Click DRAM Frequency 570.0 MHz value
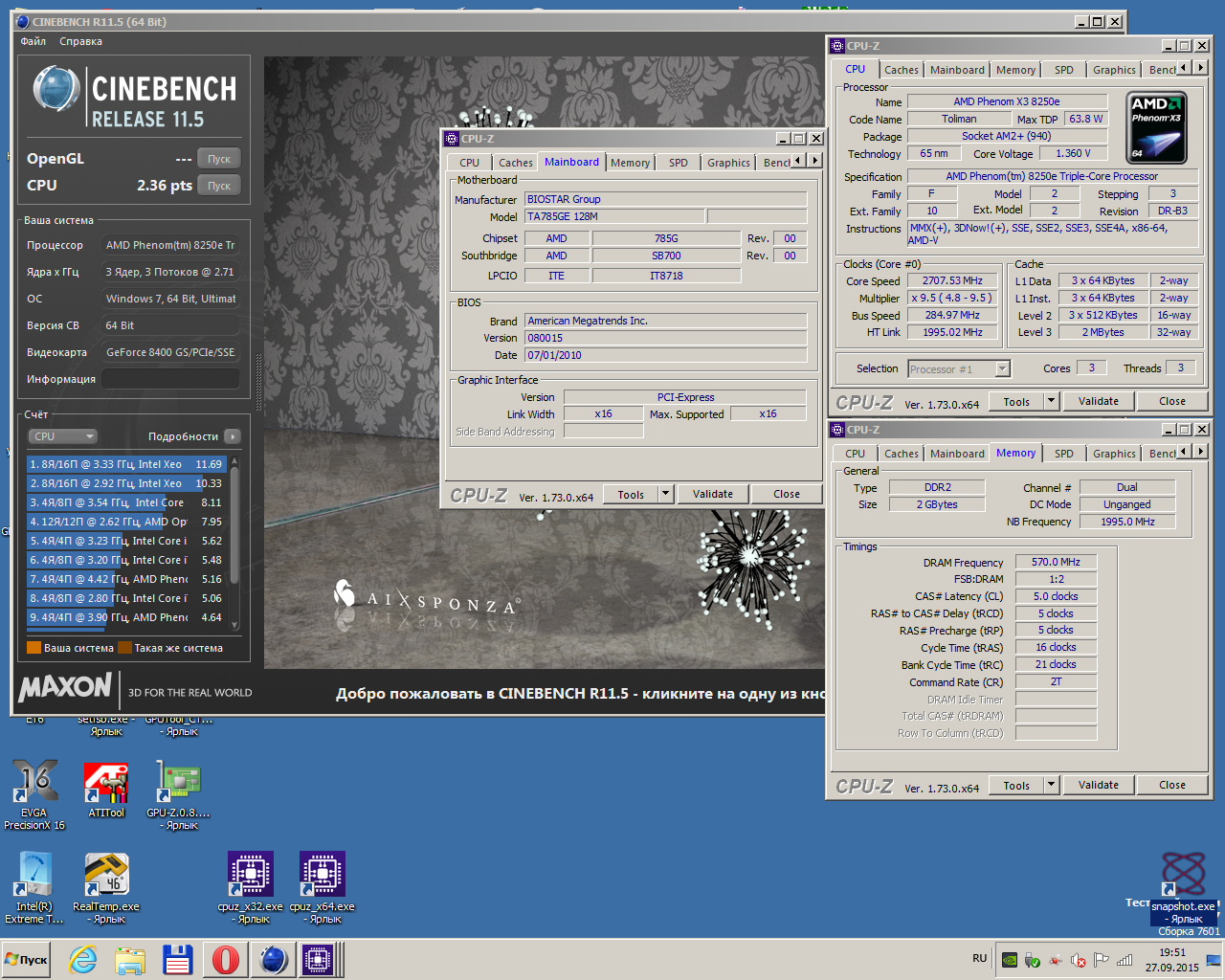Viewport: 1225px width, 980px height. pyautogui.click(x=1056, y=562)
